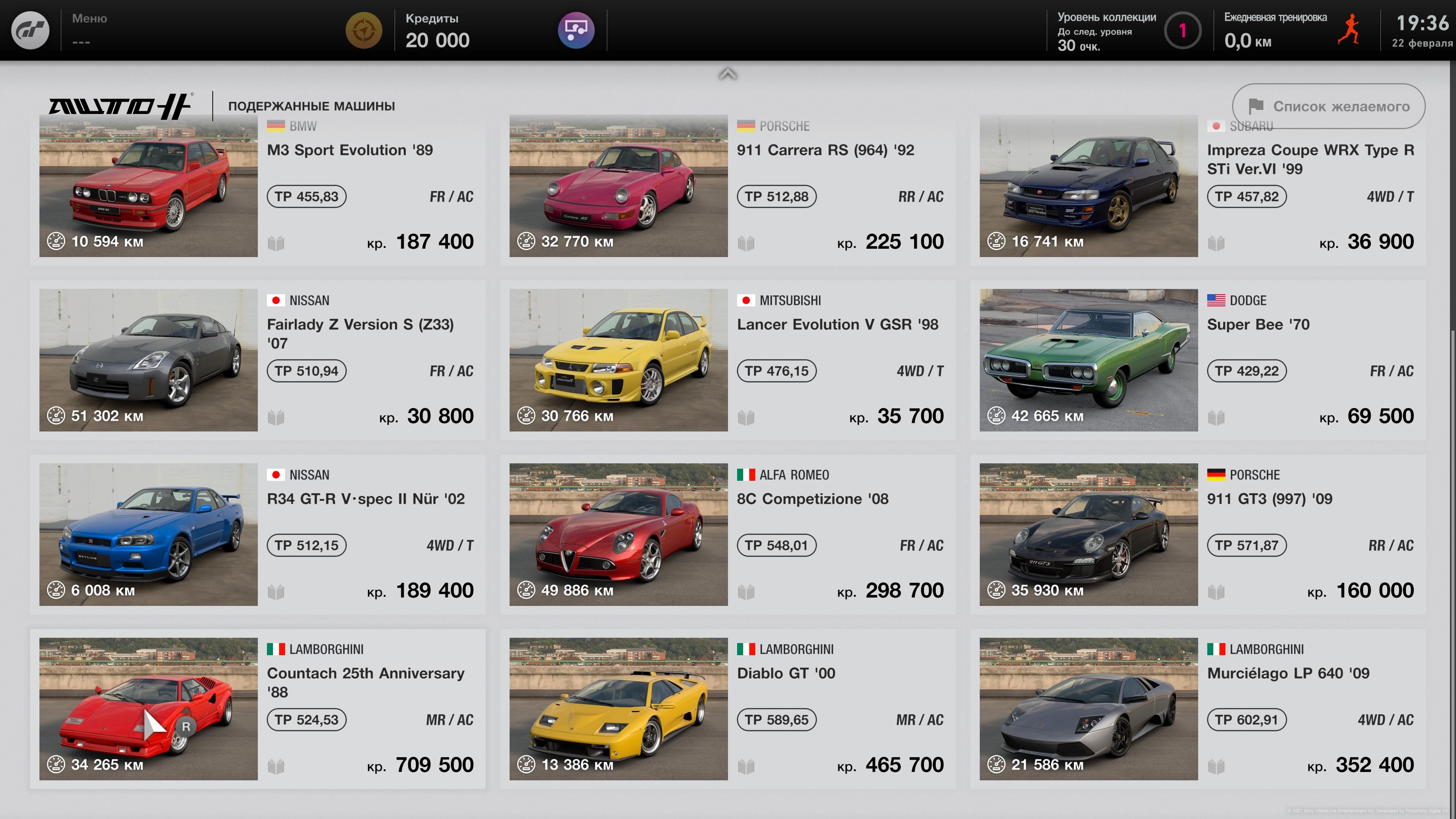The height and width of the screenshot is (819, 1456).
Task: Click odometer icon next to 21 586 км
Action: click(996, 764)
